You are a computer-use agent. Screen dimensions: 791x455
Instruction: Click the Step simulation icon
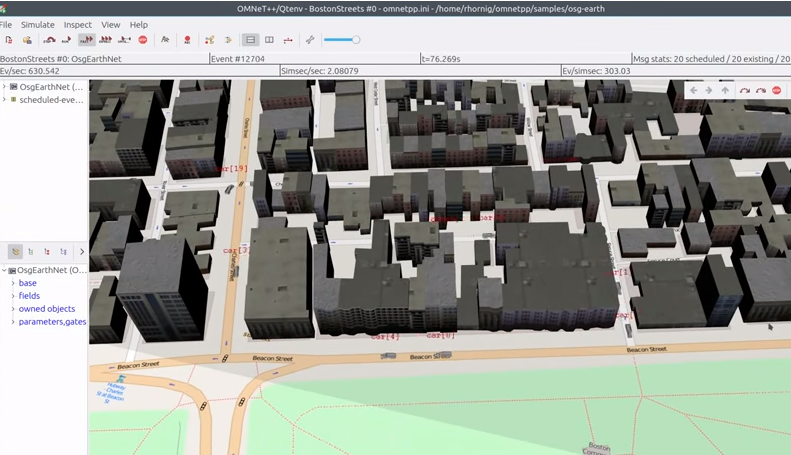click(x=49, y=40)
